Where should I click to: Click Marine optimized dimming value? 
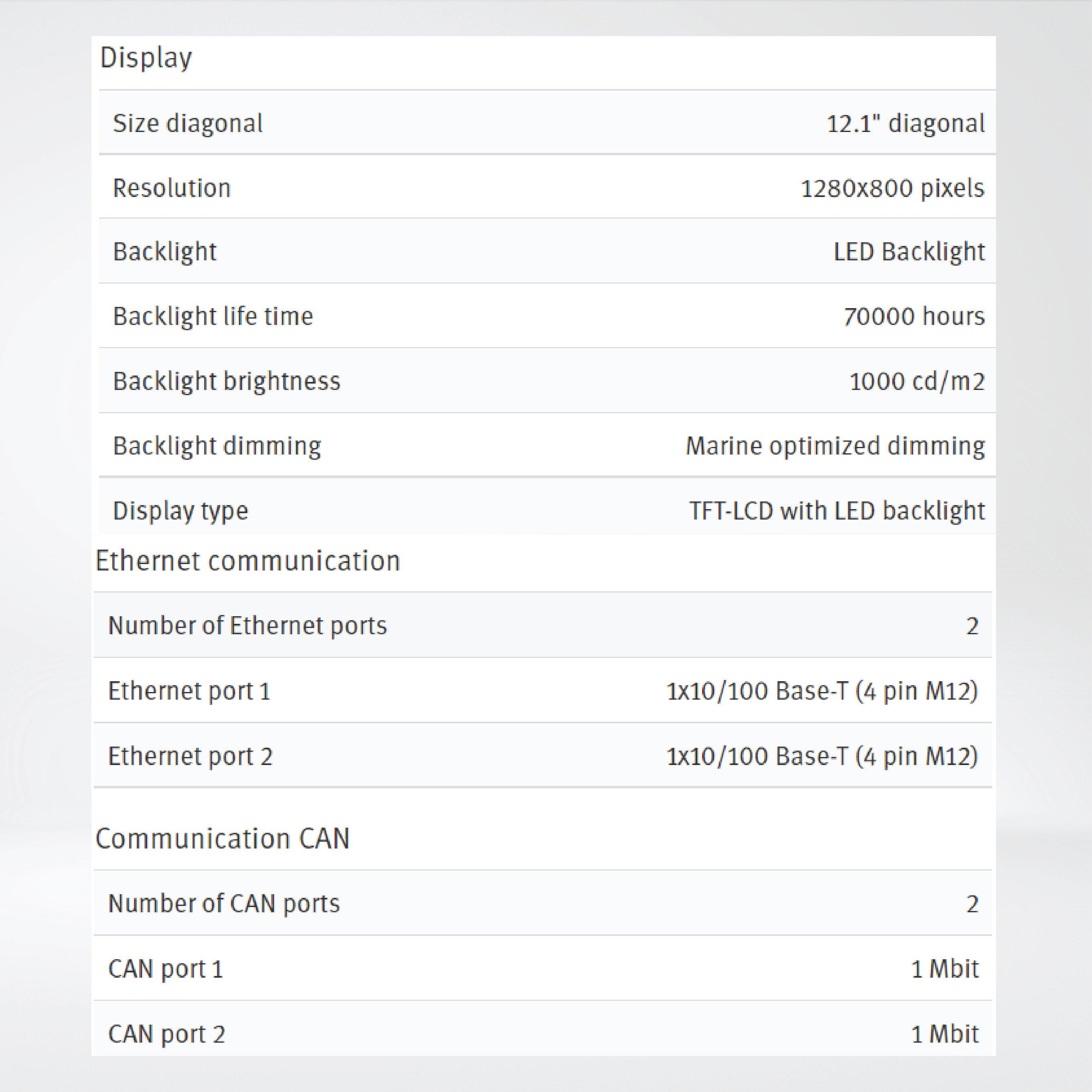point(835,447)
